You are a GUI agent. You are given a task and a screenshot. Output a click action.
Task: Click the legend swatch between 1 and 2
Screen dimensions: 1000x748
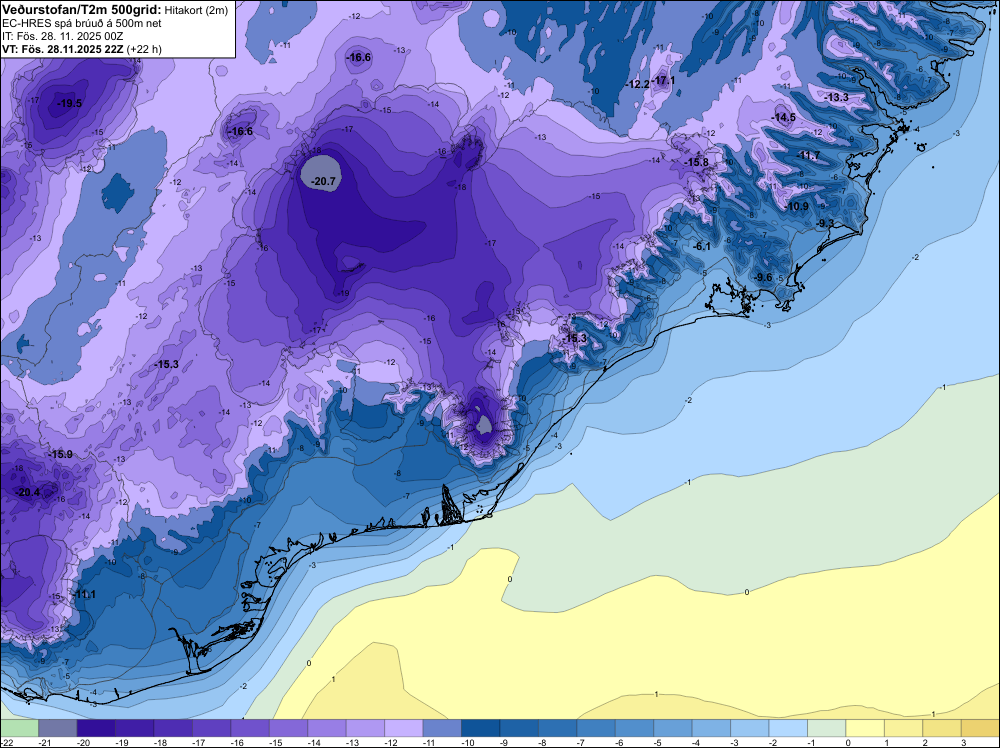[x=904, y=728]
